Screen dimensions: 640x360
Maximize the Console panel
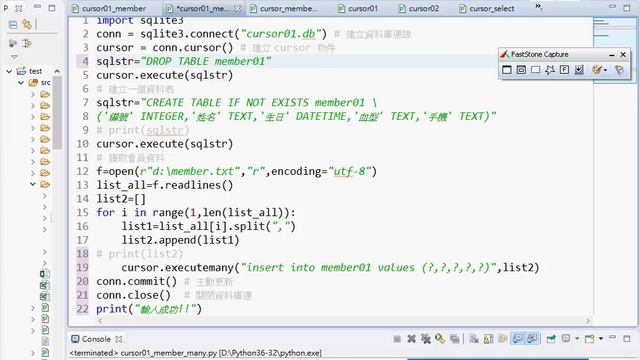pos(627,338)
